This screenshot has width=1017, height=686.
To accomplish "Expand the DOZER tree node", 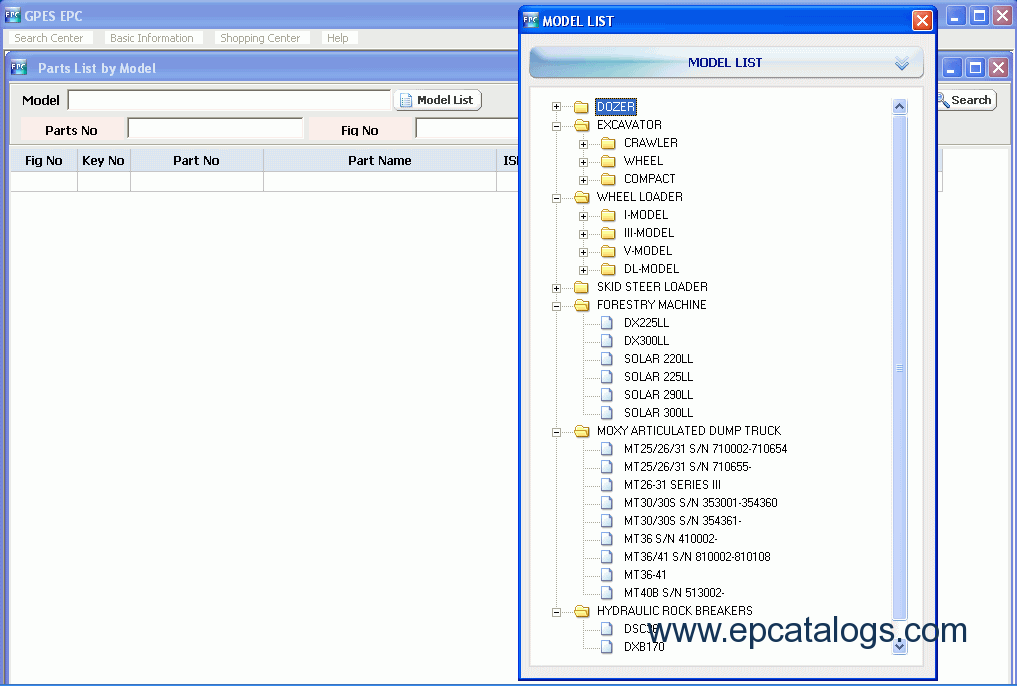I will [556, 106].
